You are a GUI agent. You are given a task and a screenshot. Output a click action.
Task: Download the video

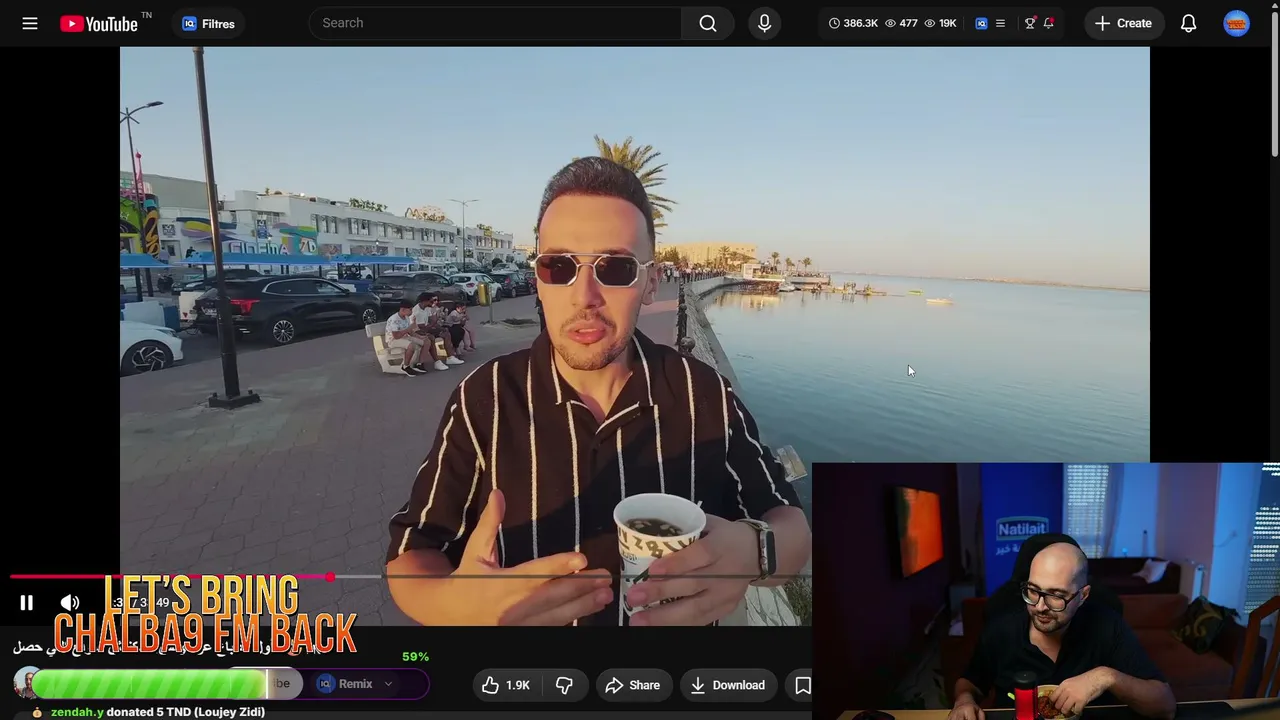pos(728,685)
